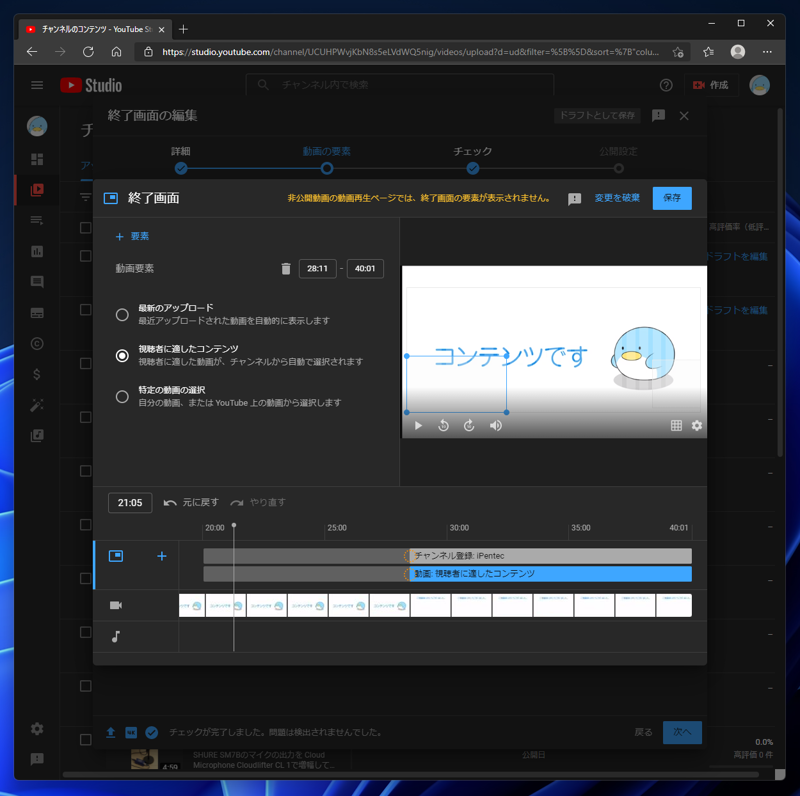Click browser home button
800x796 pixels.
(x=116, y=52)
